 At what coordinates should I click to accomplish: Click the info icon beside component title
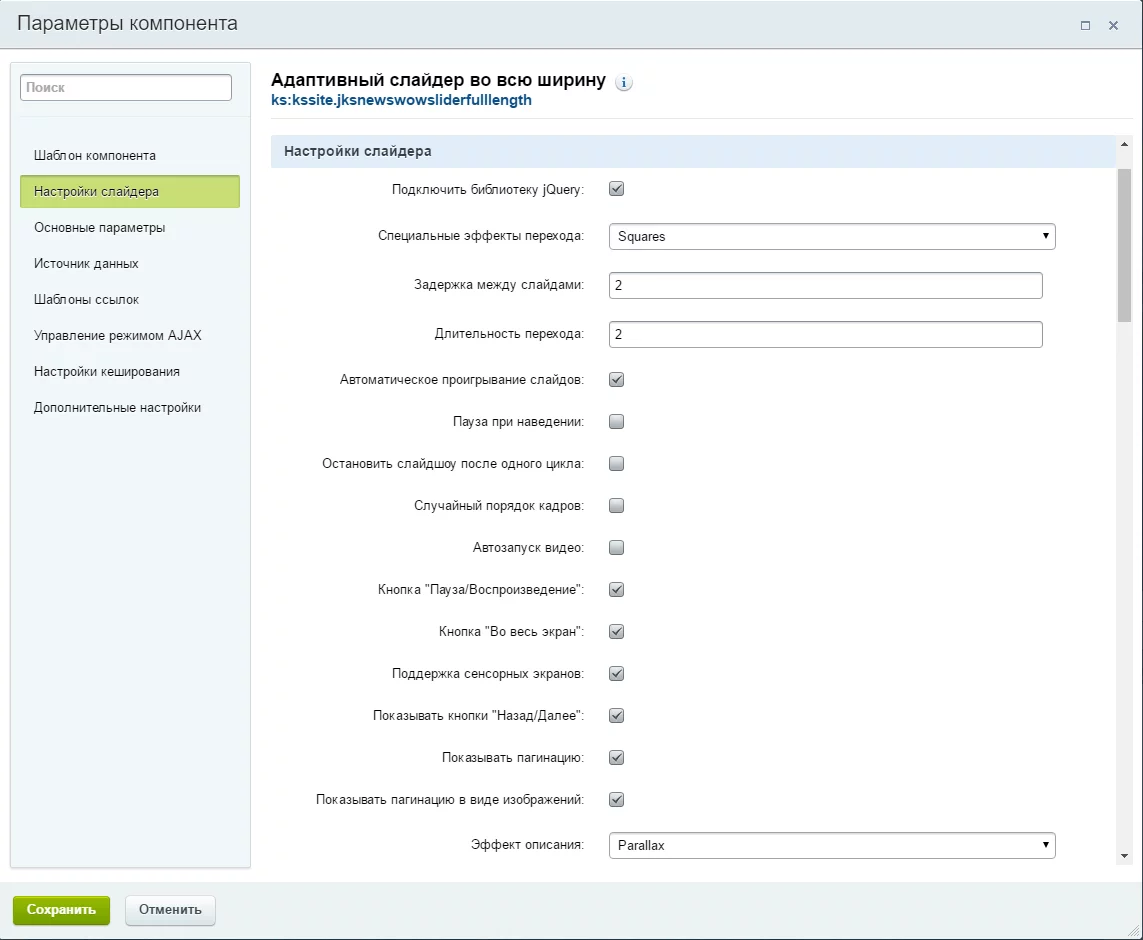coord(624,83)
